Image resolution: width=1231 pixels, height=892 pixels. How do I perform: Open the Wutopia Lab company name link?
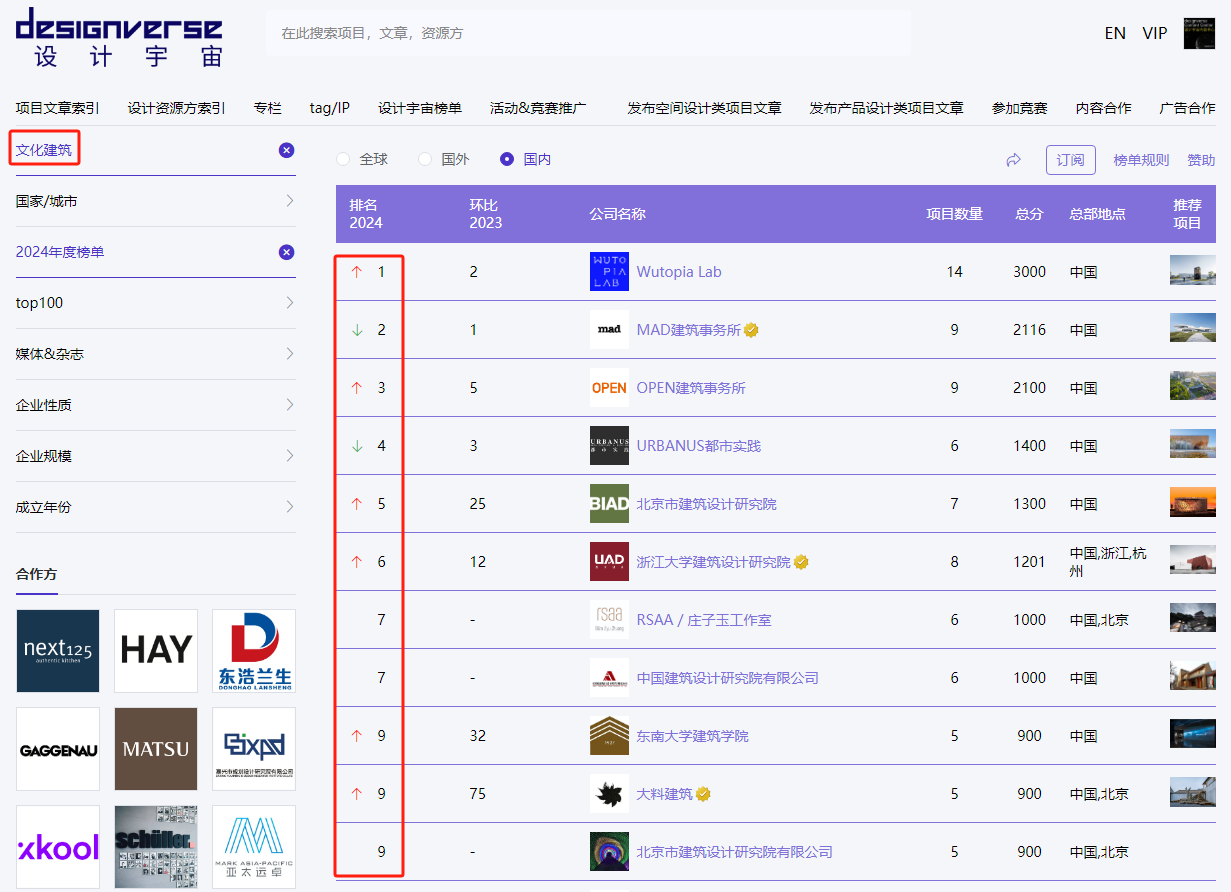(679, 272)
